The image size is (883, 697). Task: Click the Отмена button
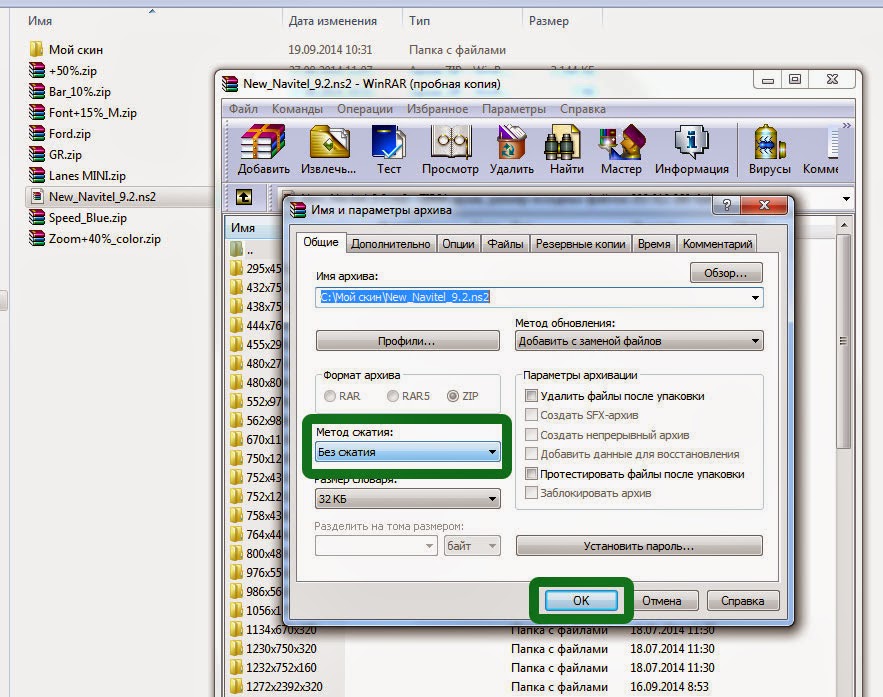662,601
